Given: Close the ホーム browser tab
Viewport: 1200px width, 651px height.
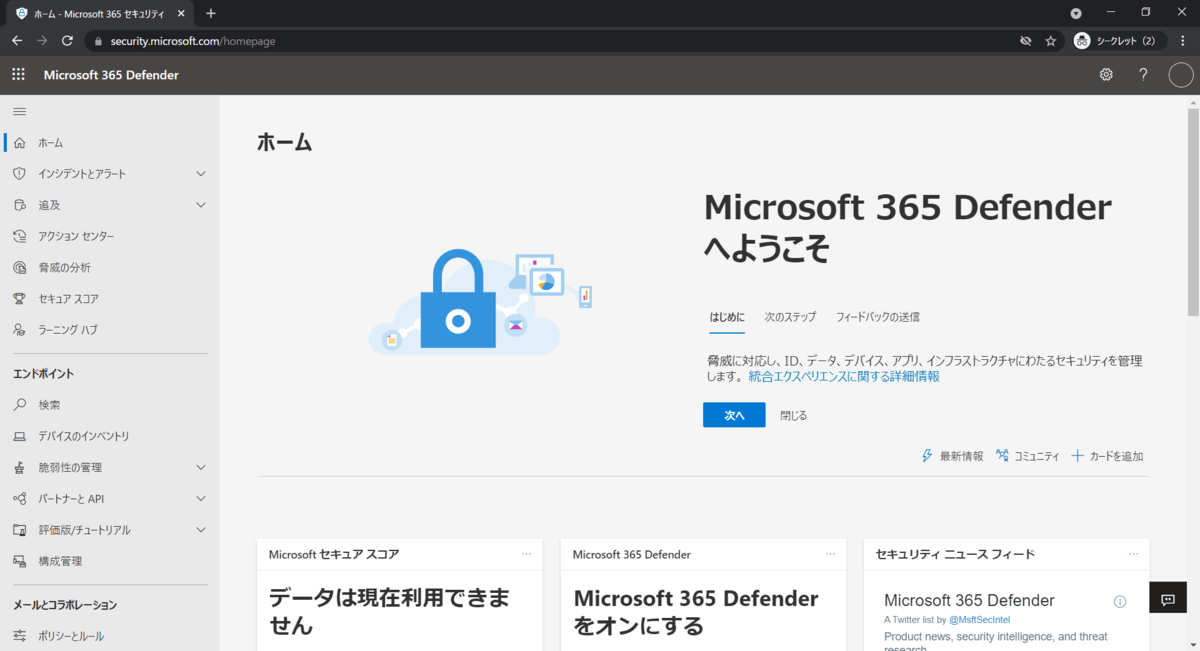Looking at the screenshot, I should tap(180, 14).
